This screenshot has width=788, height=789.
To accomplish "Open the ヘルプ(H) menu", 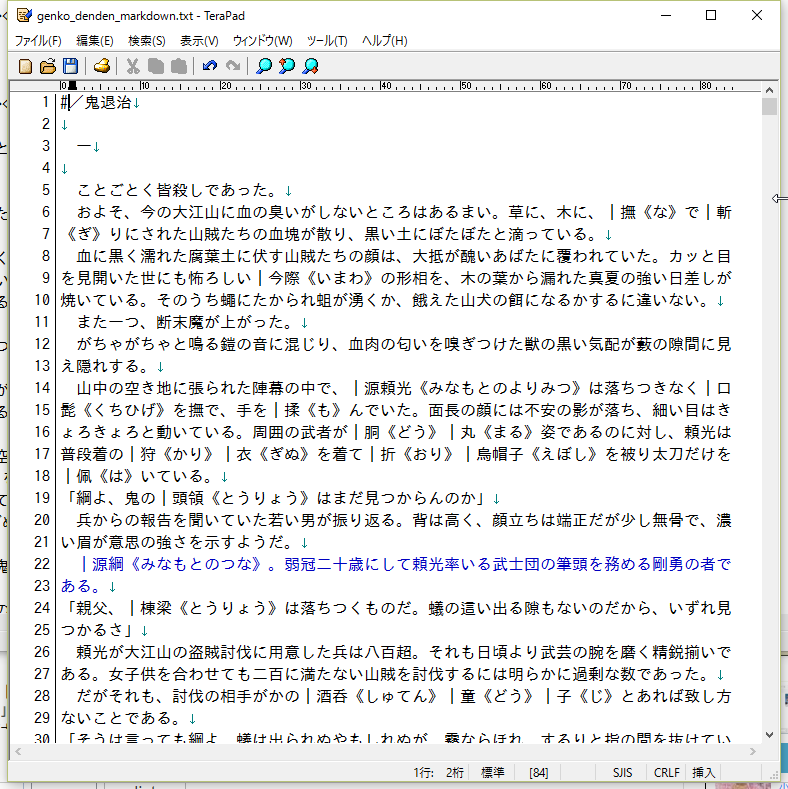I will coord(384,41).
